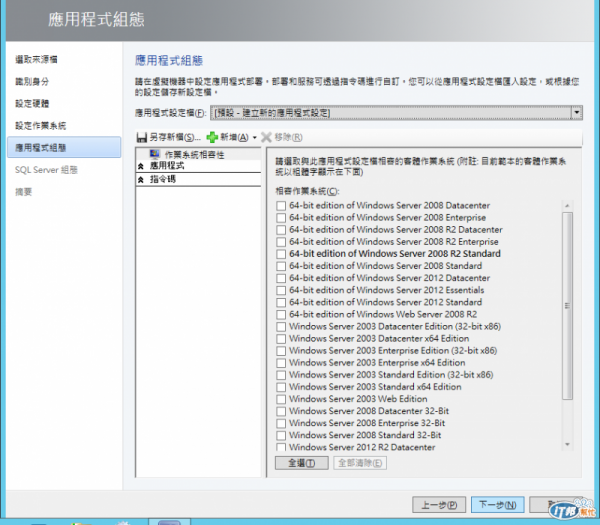Screen dimensions: 600x525
Task: Check Windows Server 2003 Enterprise Edition (32-bit x86)
Action: [281, 351]
